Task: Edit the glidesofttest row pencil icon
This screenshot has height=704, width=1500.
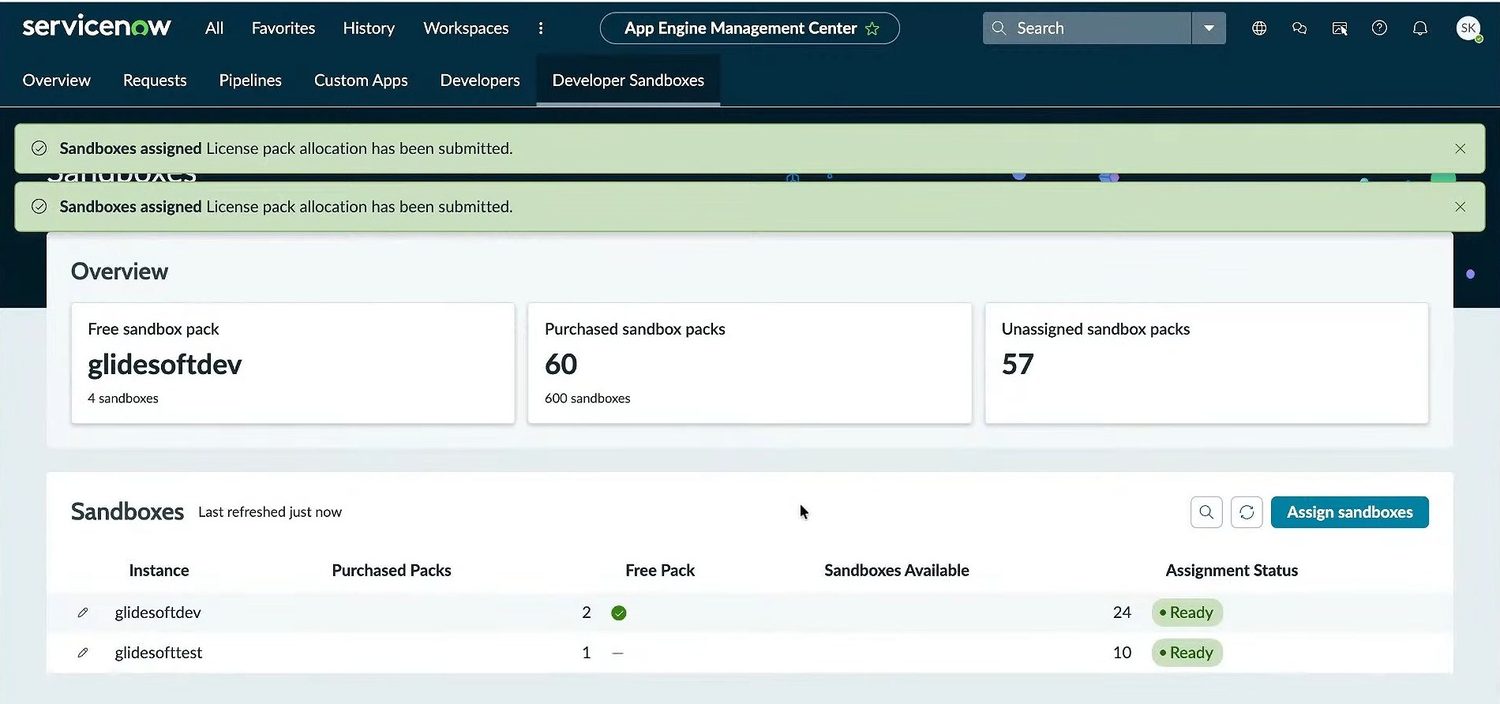Action: [83, 652]
